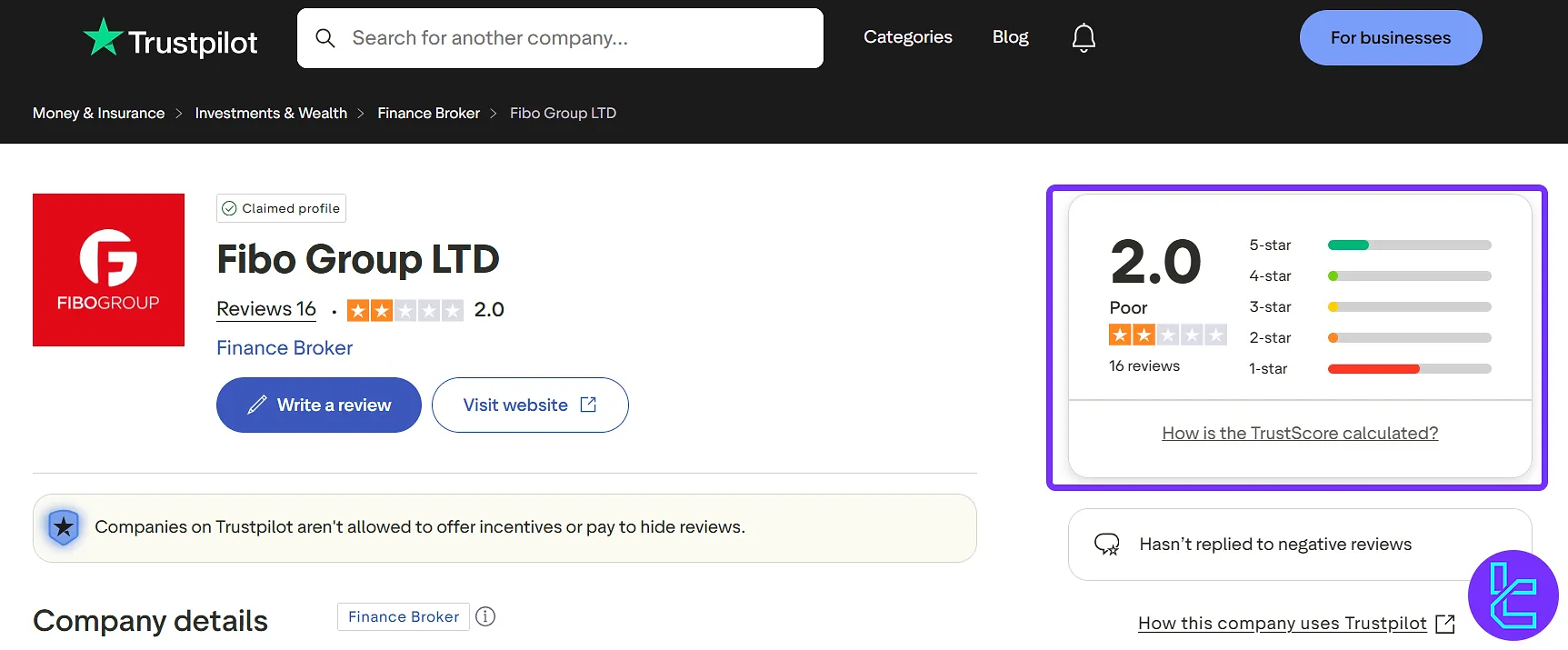The image size is (1568, 650).
Task: Click the Claimed profile badge
Action: (x=281, y=208)
